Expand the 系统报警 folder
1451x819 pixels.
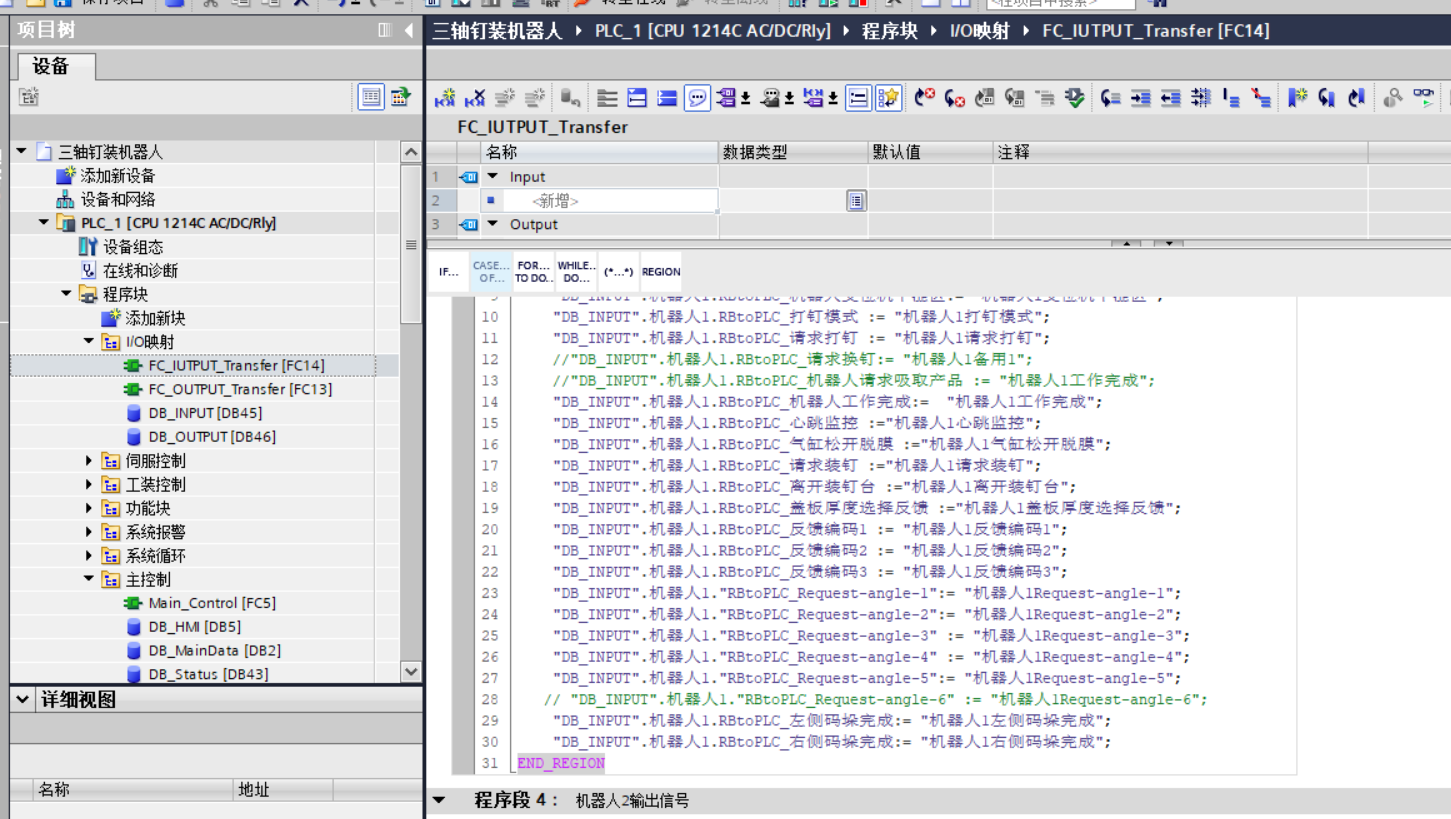89,532
